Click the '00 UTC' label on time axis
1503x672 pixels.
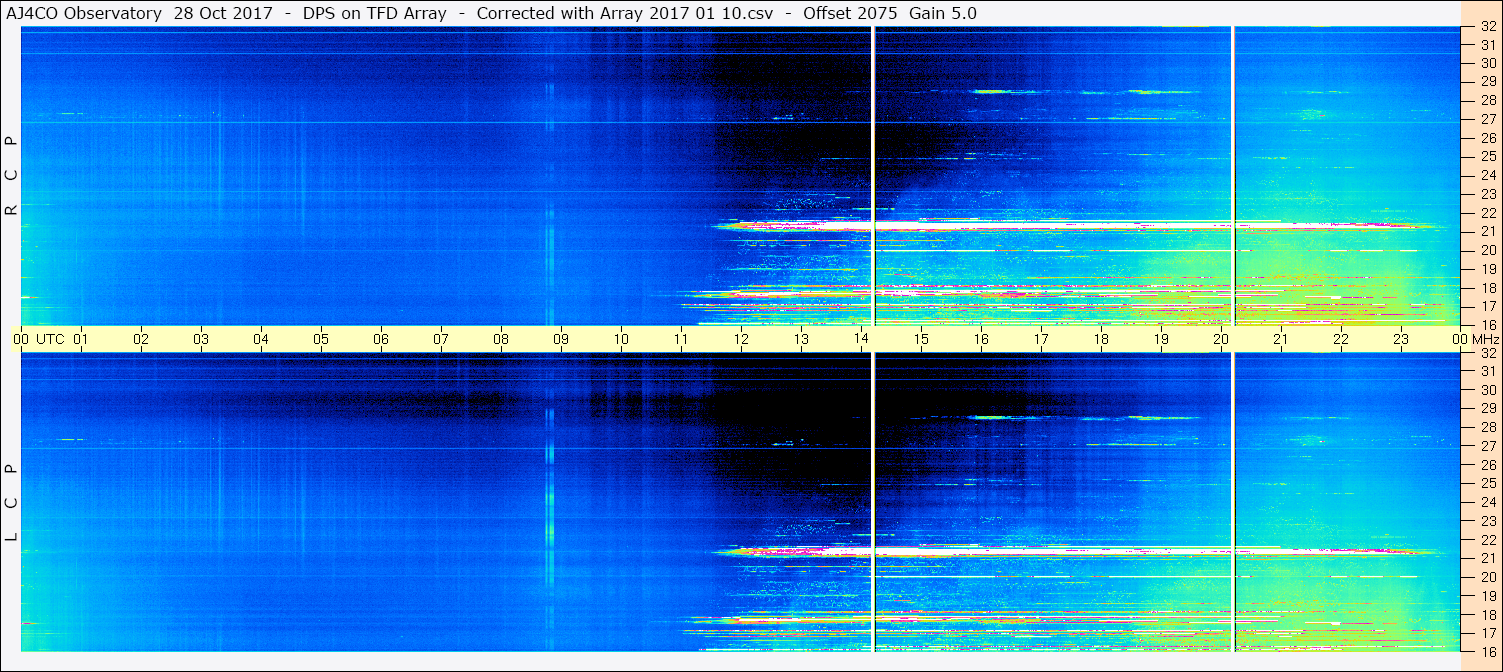[39, 339]
